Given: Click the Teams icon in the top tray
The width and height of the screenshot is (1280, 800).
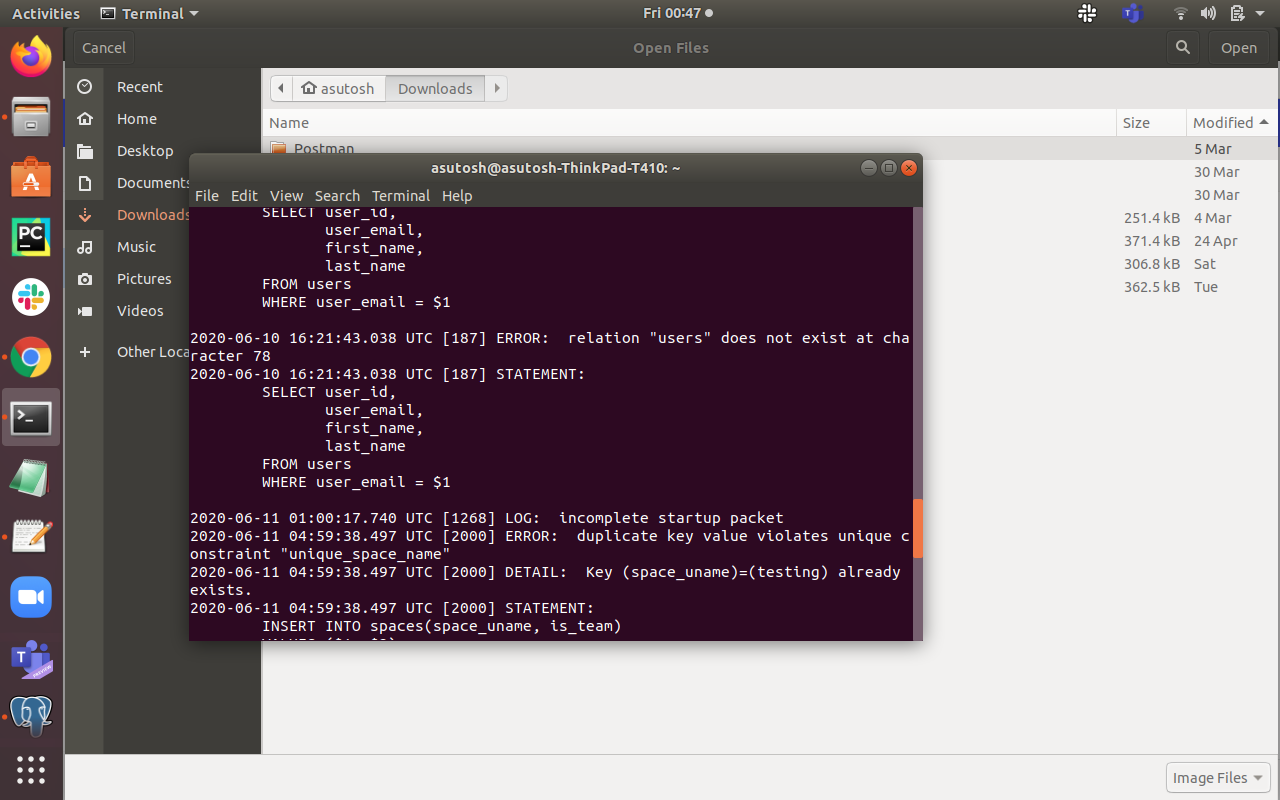Looking at the screenshot, I should click(1132, 13).
